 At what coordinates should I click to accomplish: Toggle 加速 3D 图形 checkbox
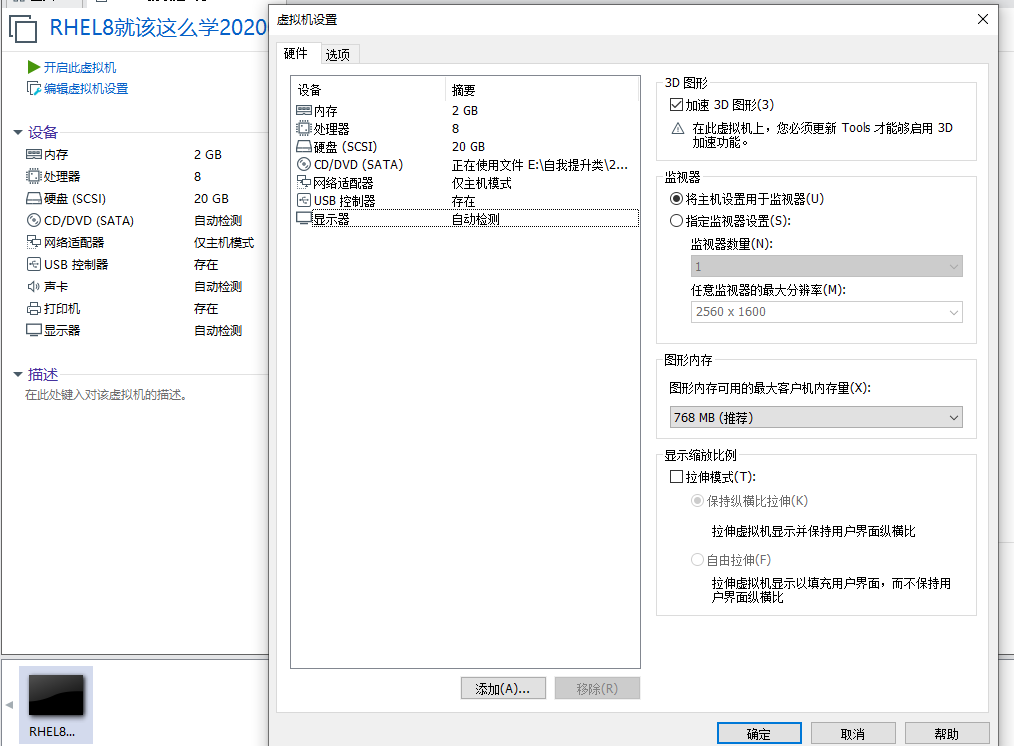coord(676,105)
